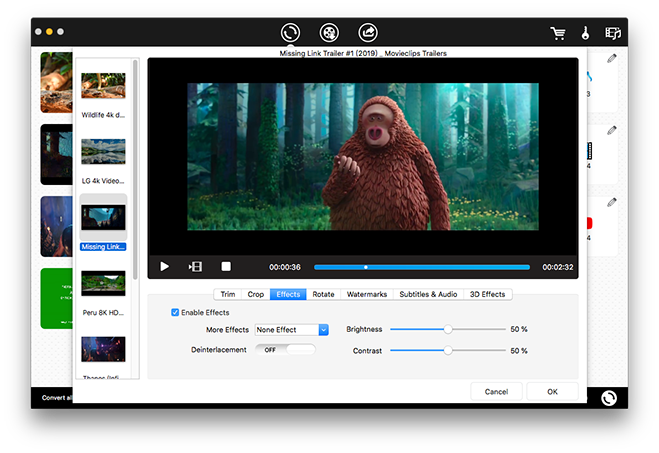Image resolution: width=659 pixels, height=453 pixels.
Task: Open the Subtitles & Audio tab
Action: [428, 294]
